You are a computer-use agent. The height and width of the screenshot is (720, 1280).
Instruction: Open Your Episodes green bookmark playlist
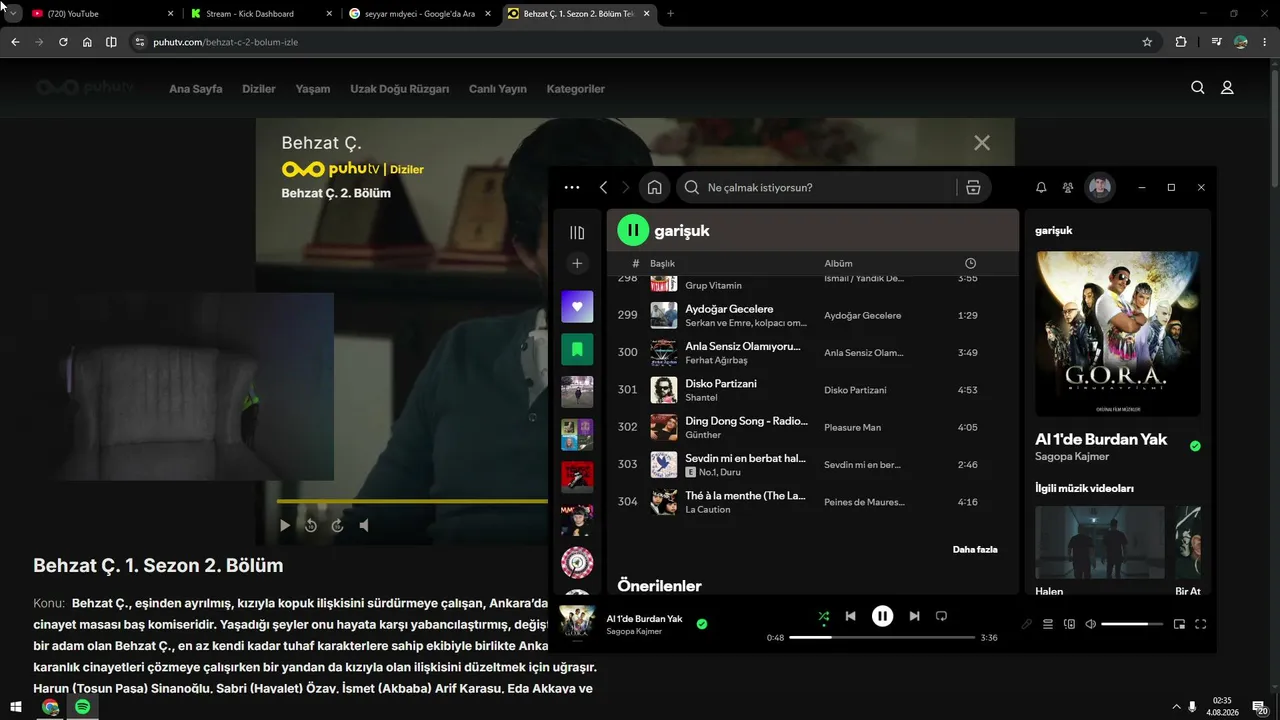(577, 349)
